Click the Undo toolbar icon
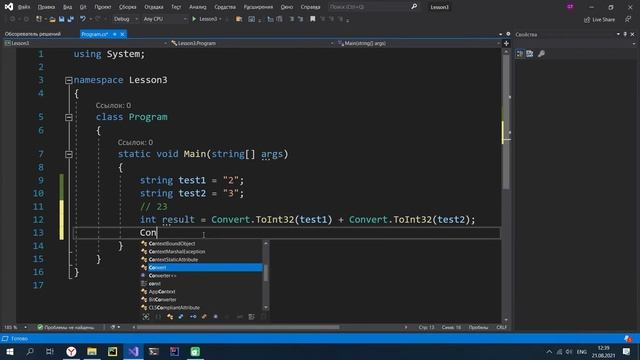 pos(83,19)
